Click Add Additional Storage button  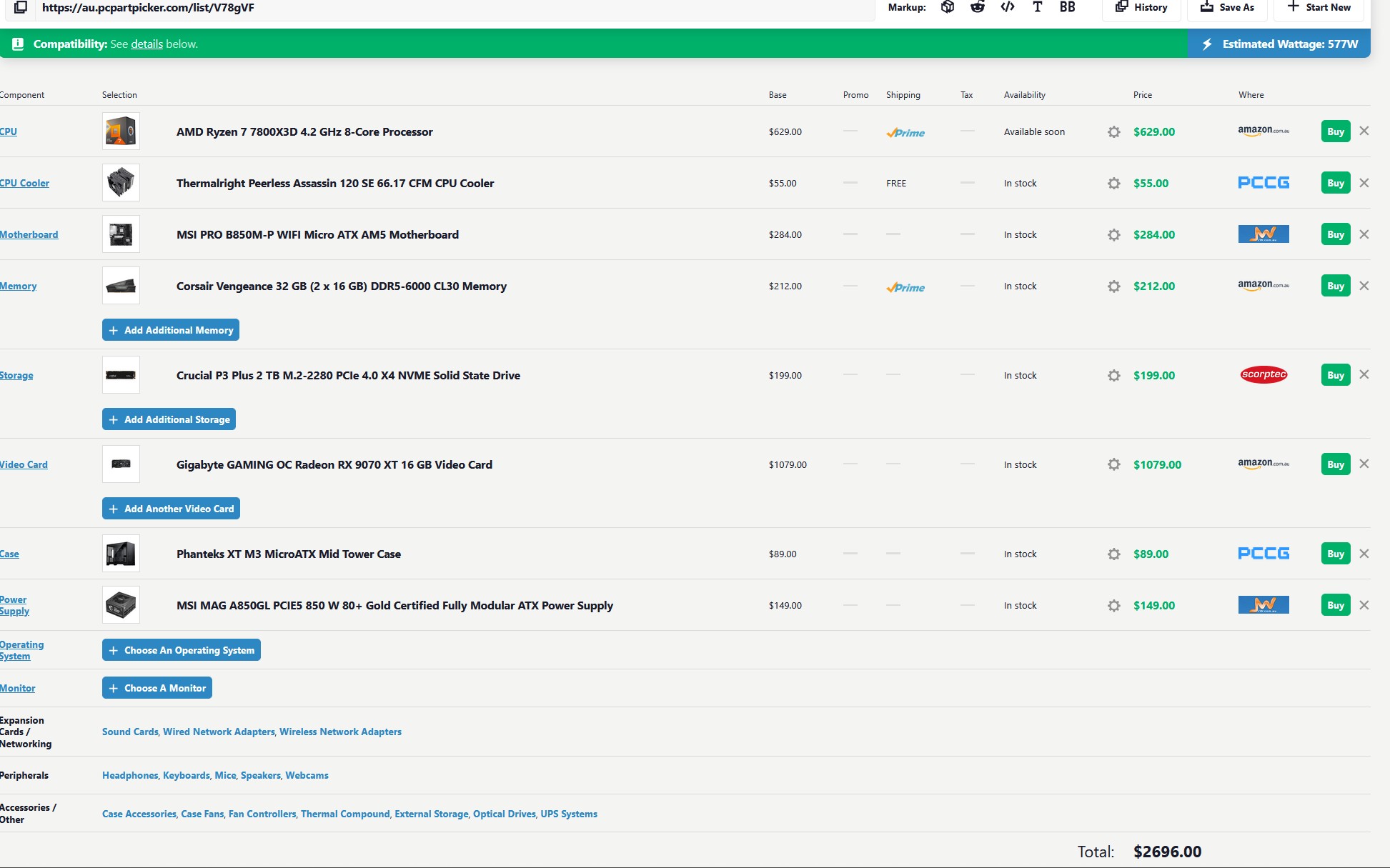pos(169,419)
